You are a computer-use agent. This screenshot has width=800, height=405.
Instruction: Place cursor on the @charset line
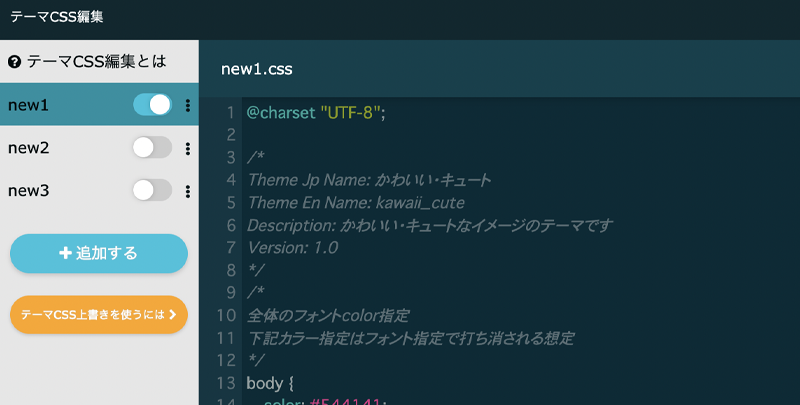pos(315,112)
